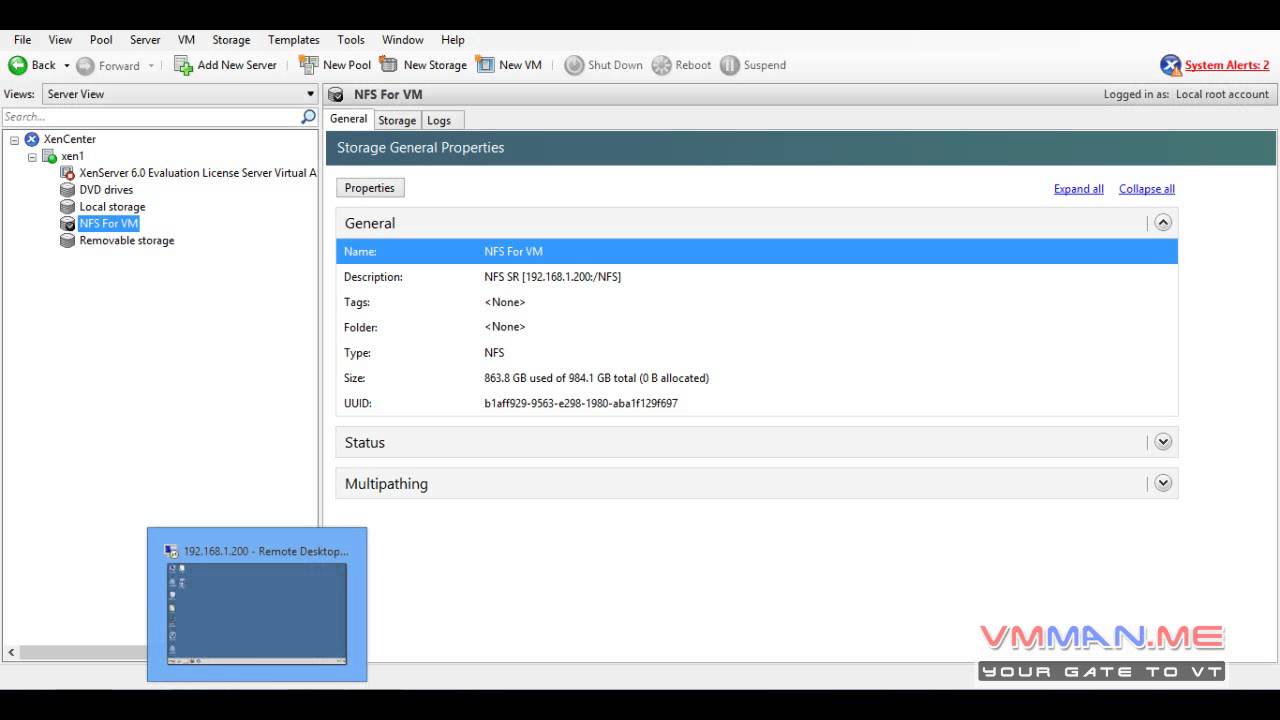Open the View menu

point(60,40)
